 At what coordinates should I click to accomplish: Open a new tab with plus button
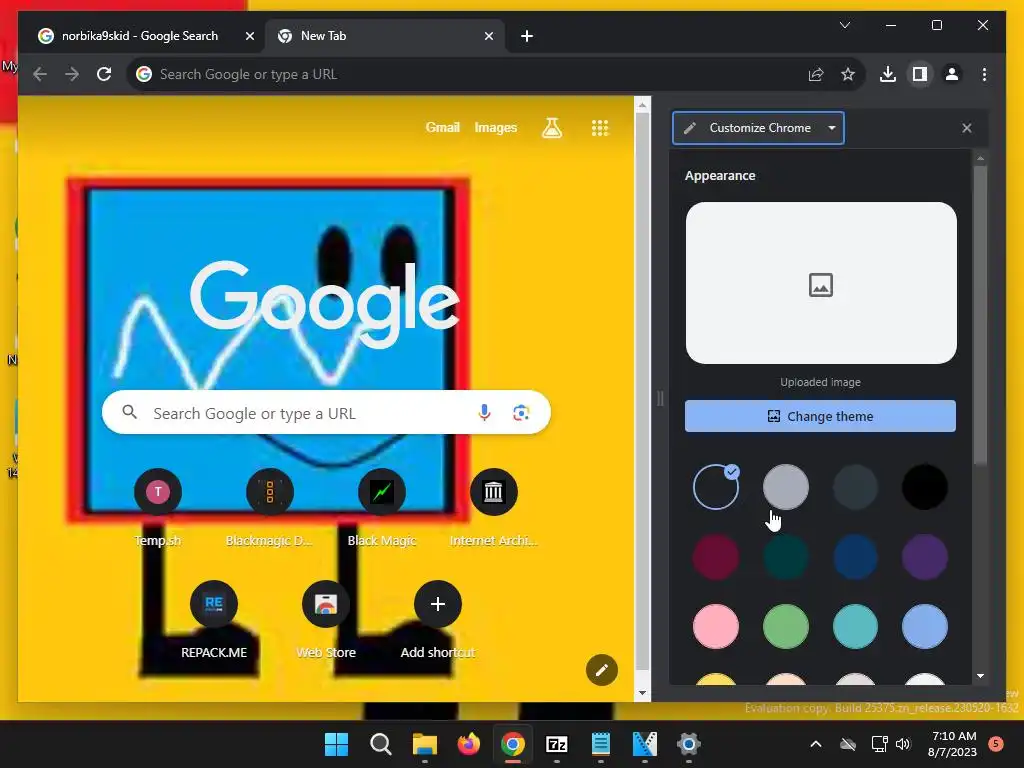[527, 36]
